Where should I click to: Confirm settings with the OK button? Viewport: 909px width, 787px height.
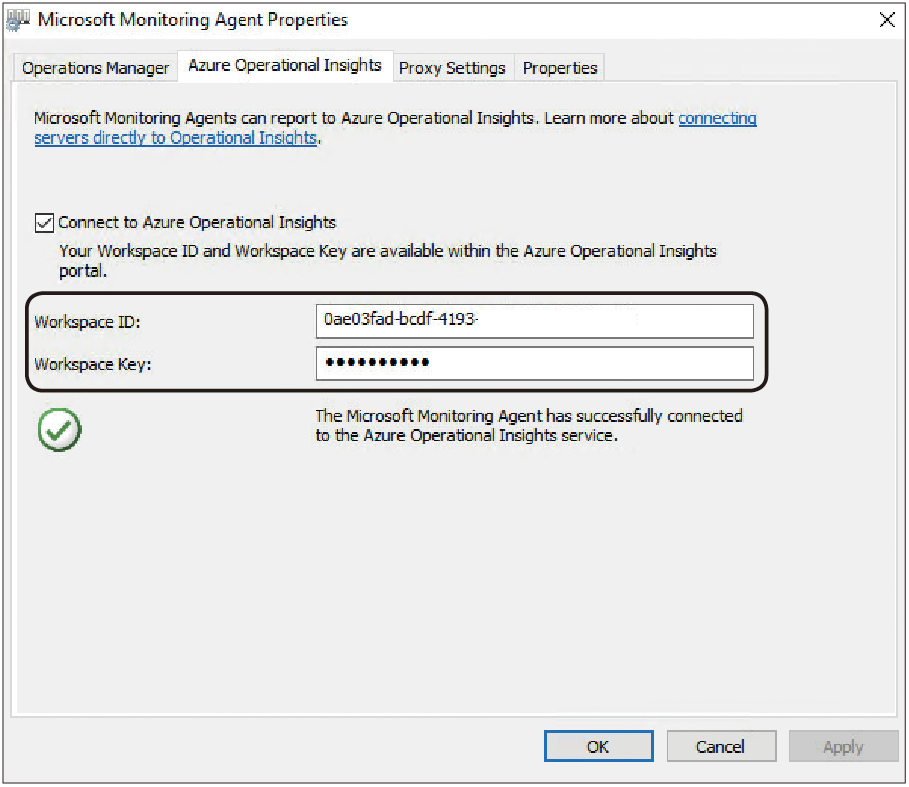click(598, 746)
